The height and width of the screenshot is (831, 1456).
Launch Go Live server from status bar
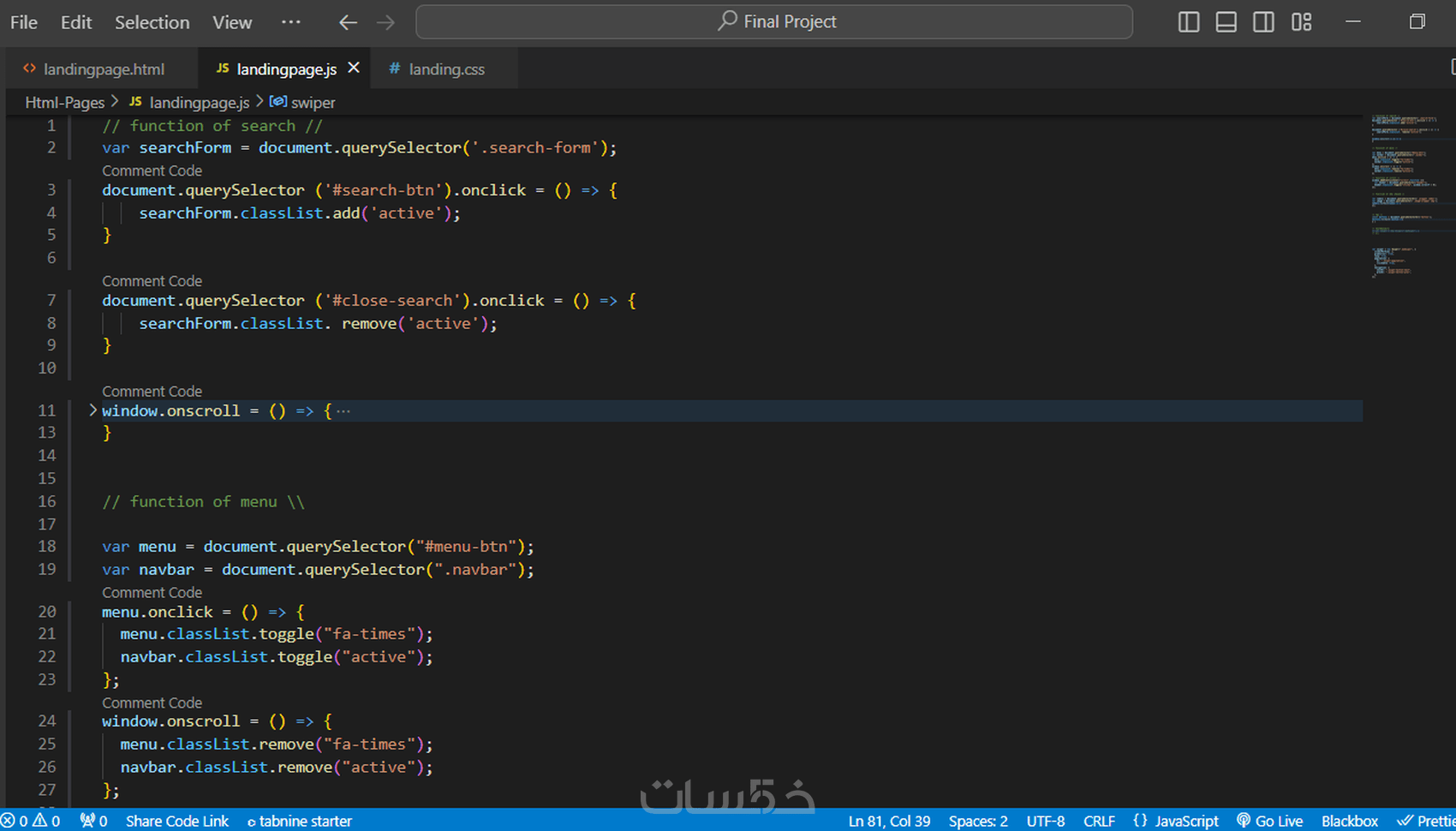point(1270,821)
